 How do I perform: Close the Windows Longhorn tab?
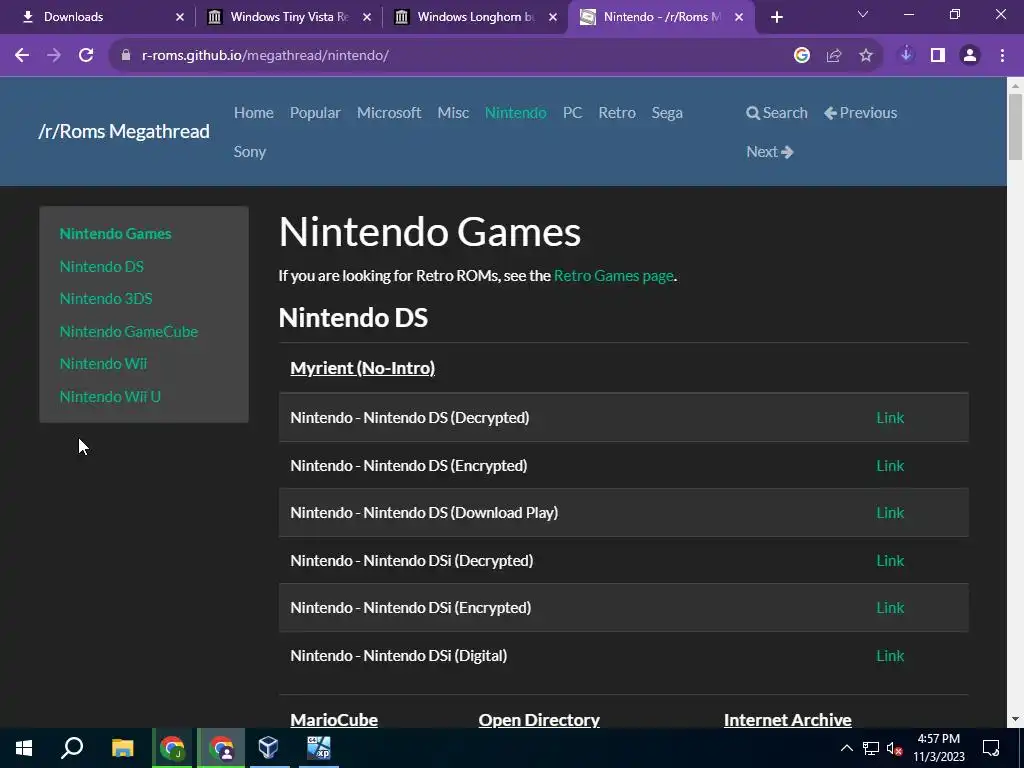click(x=553, y=17)
